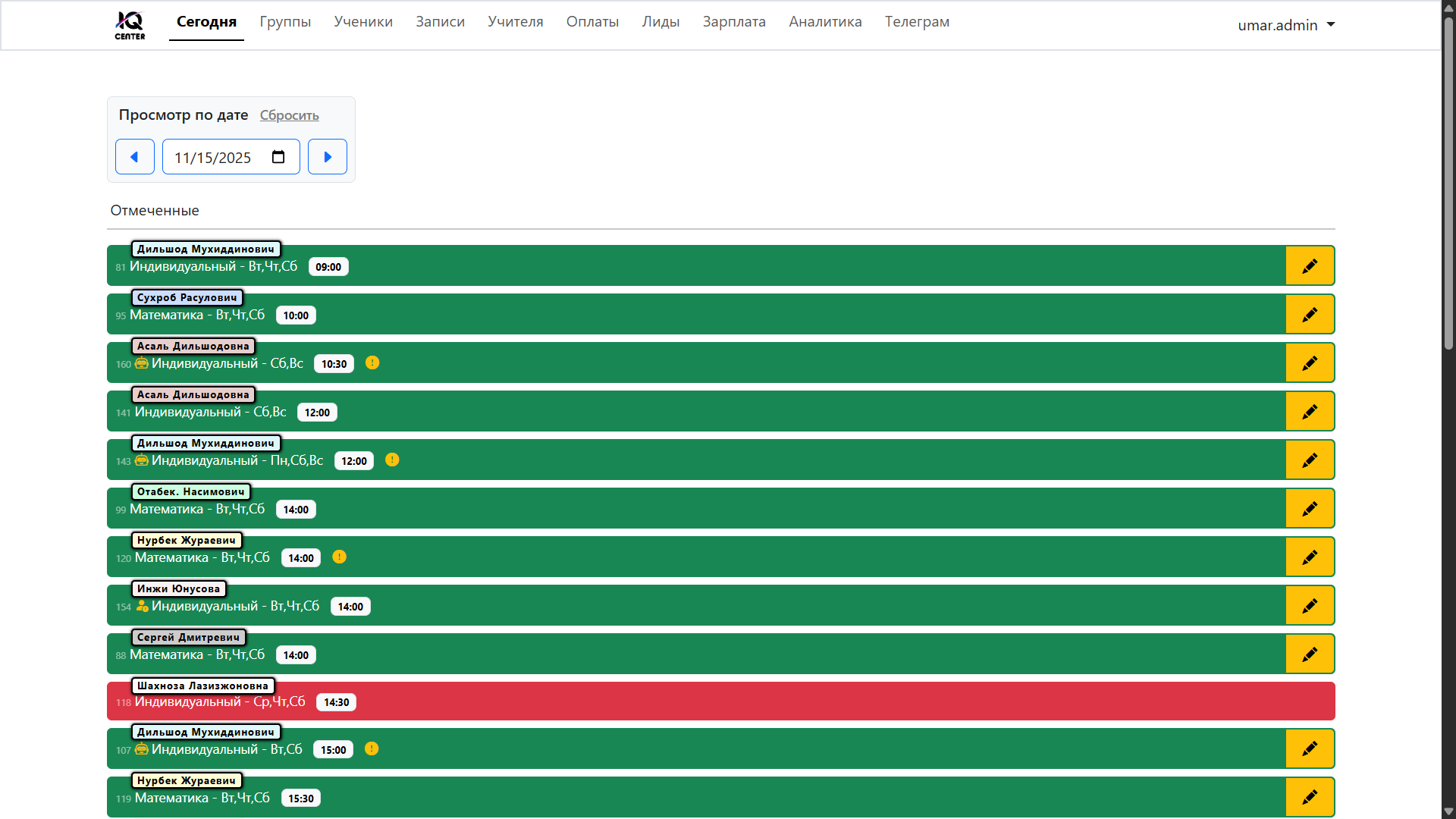This screenshot has height=819, width=1456.
Task: Go to next day arrow button
Action: [328, 157]
